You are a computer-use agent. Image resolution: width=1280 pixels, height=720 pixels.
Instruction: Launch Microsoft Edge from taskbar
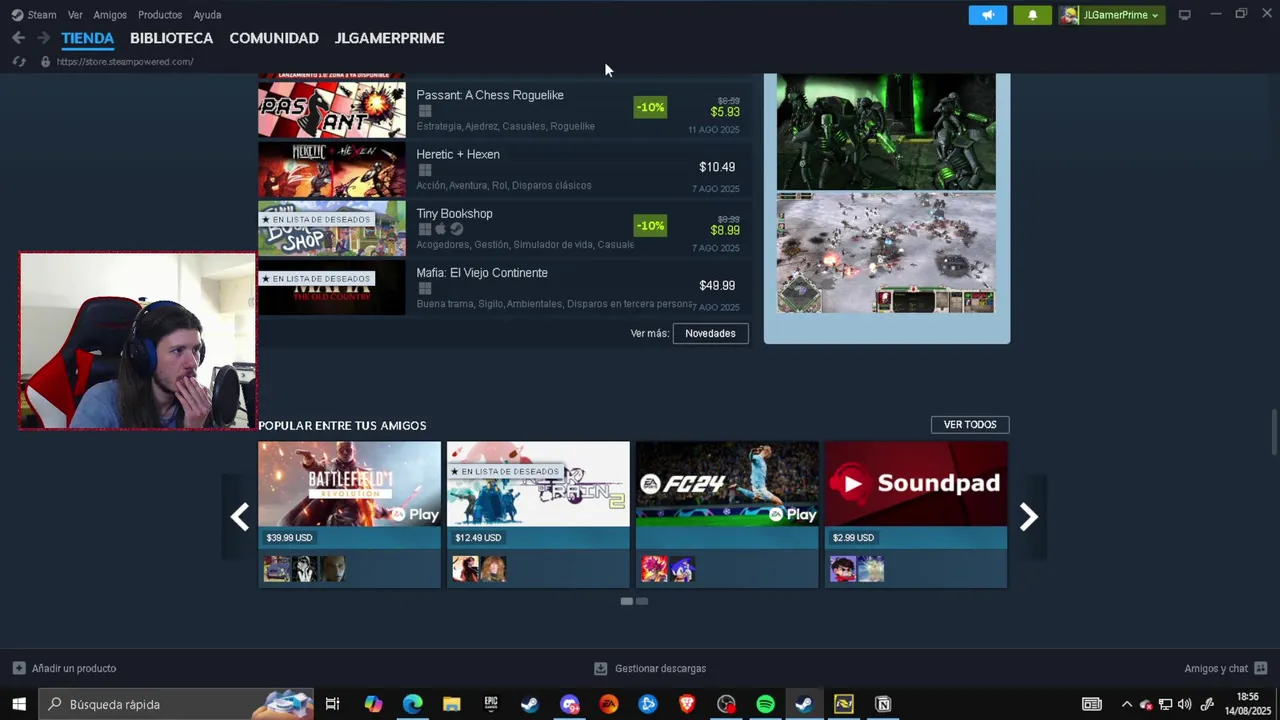[x=412, y=704]
